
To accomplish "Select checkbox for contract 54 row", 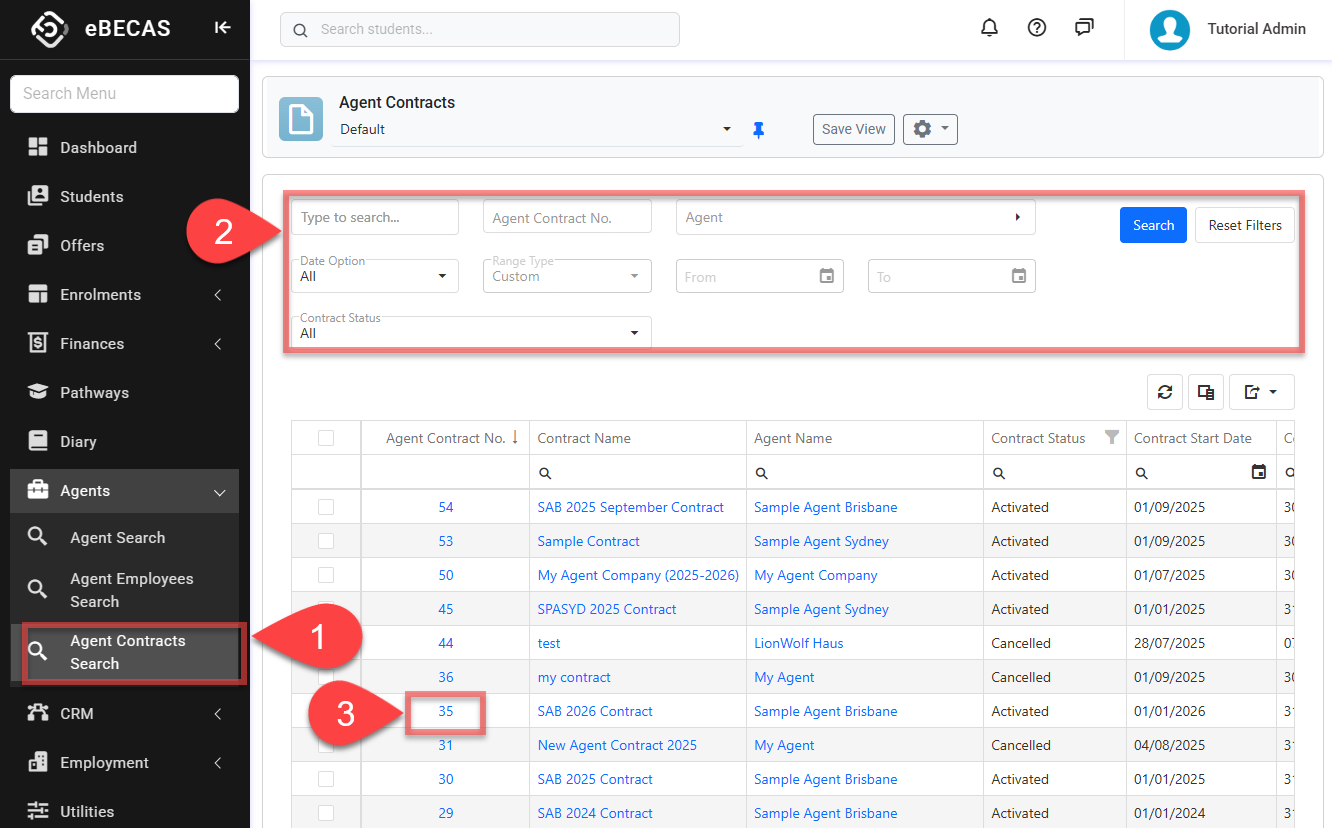I will point(326,507).
